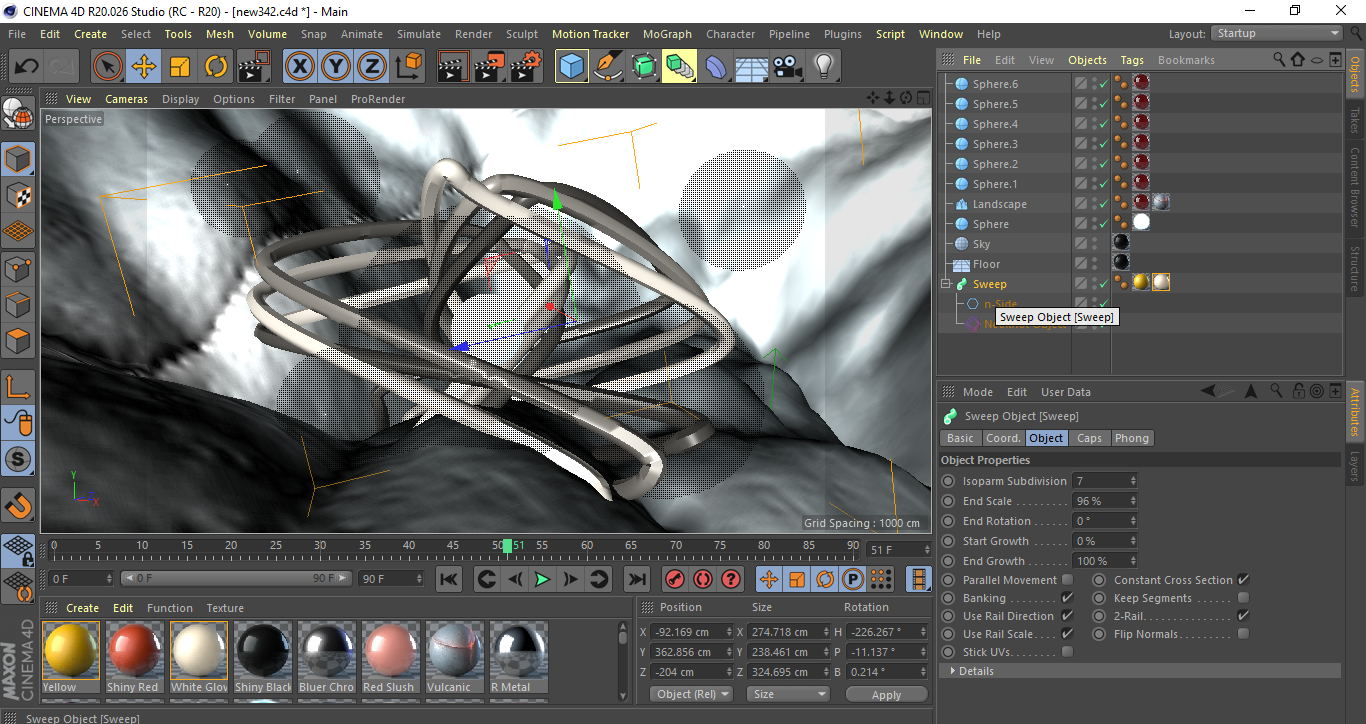Add a Cube primitive object

[x=572, y=67]
